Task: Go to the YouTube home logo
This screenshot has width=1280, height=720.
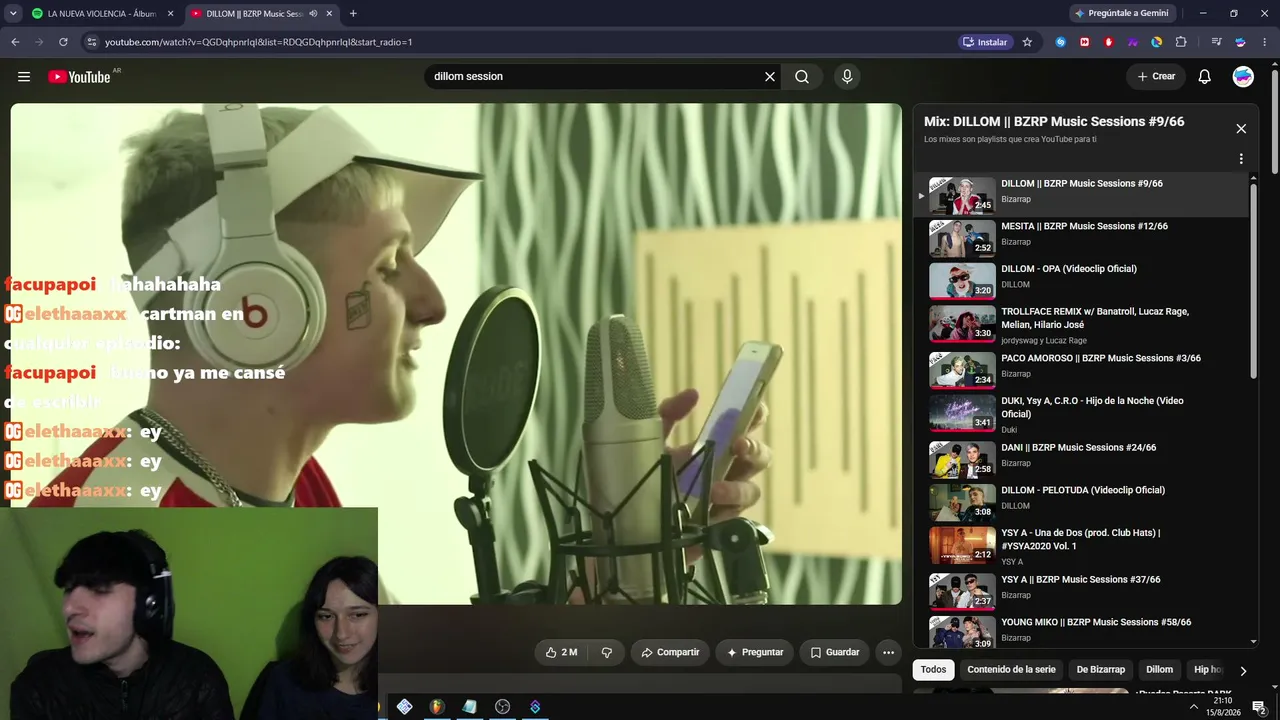Action: [x=79, y=77]
